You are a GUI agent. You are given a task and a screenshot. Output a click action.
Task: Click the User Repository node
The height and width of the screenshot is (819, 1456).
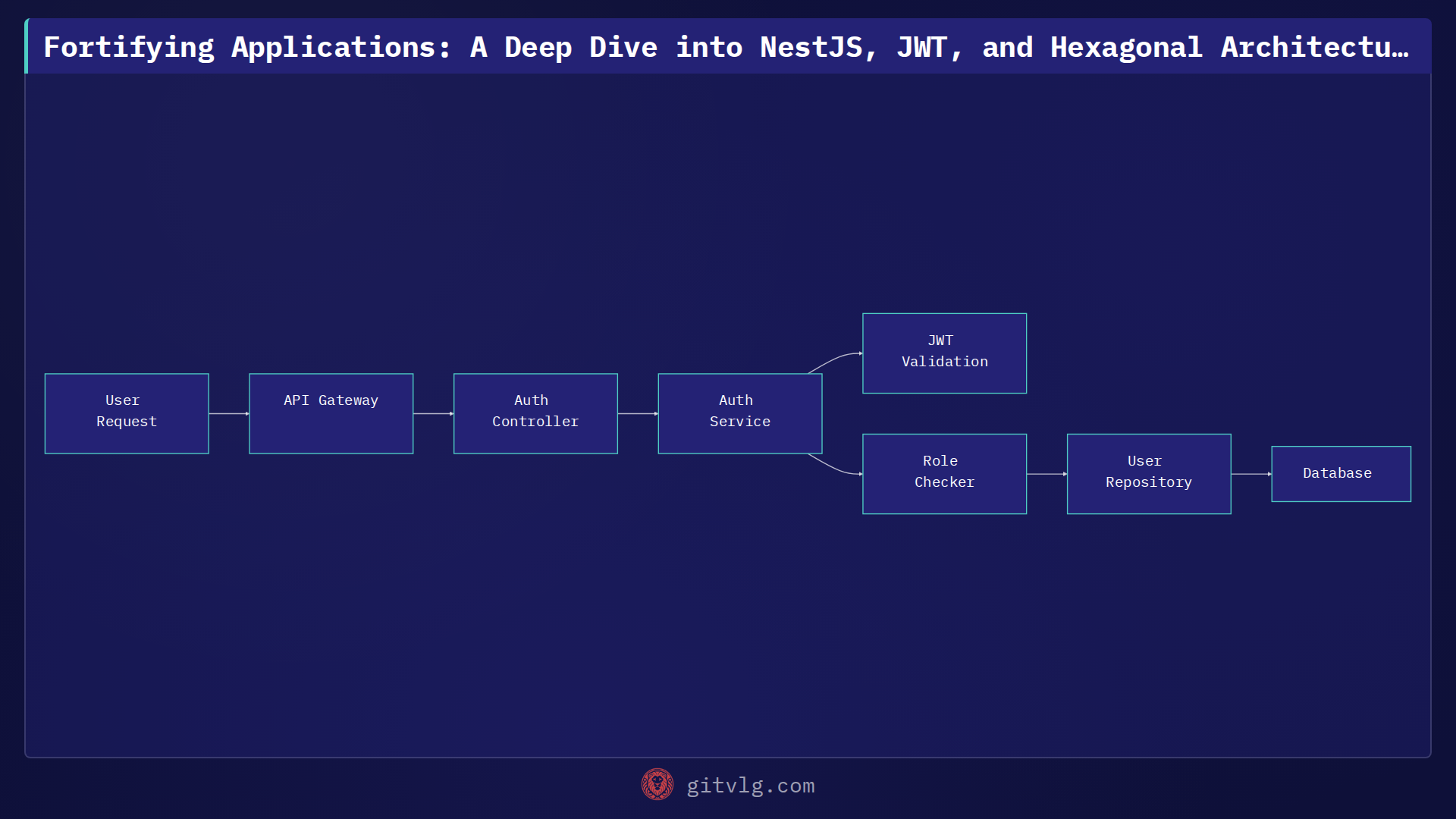coord(1149,474)
